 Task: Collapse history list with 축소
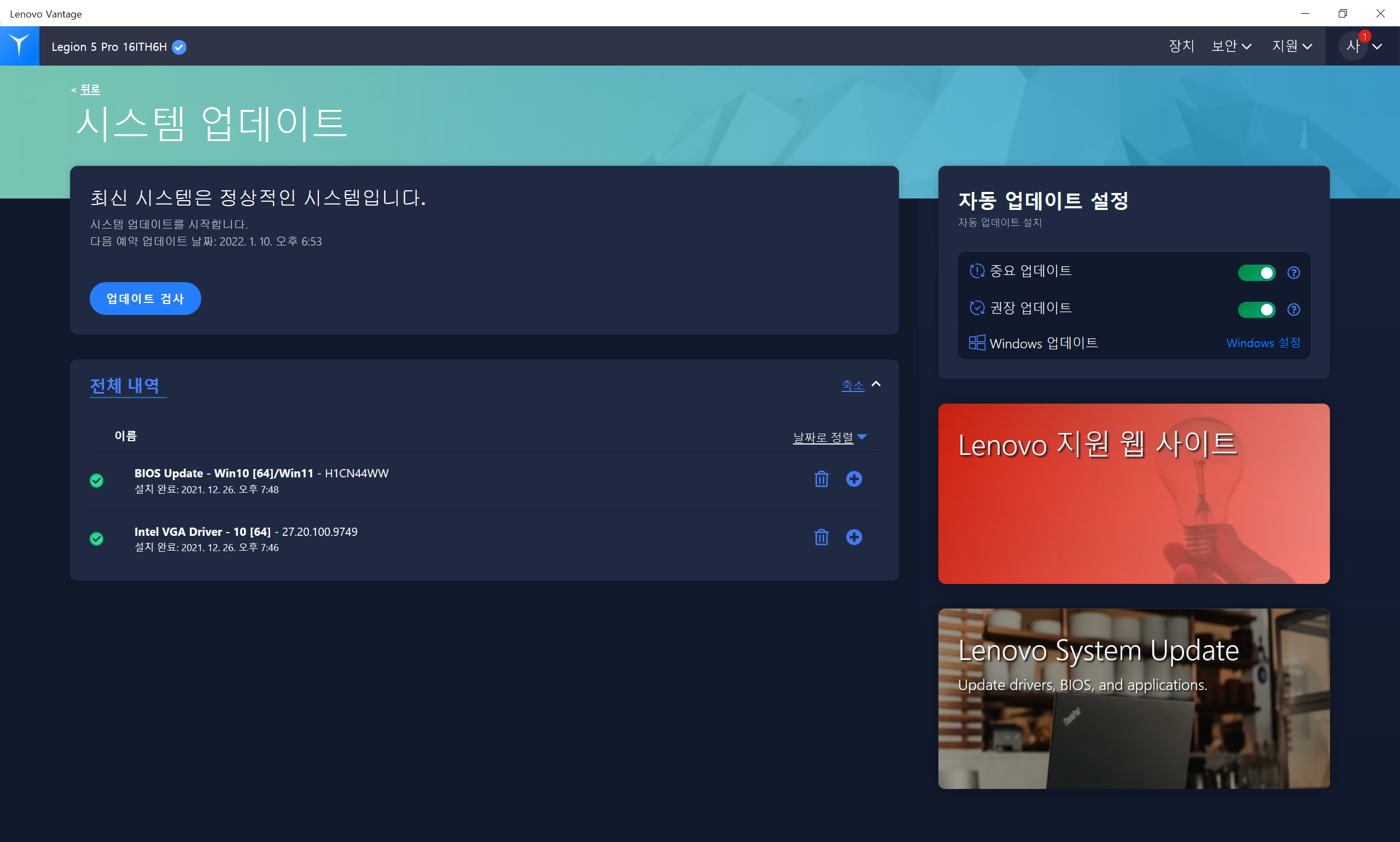(x=853, y=385)
